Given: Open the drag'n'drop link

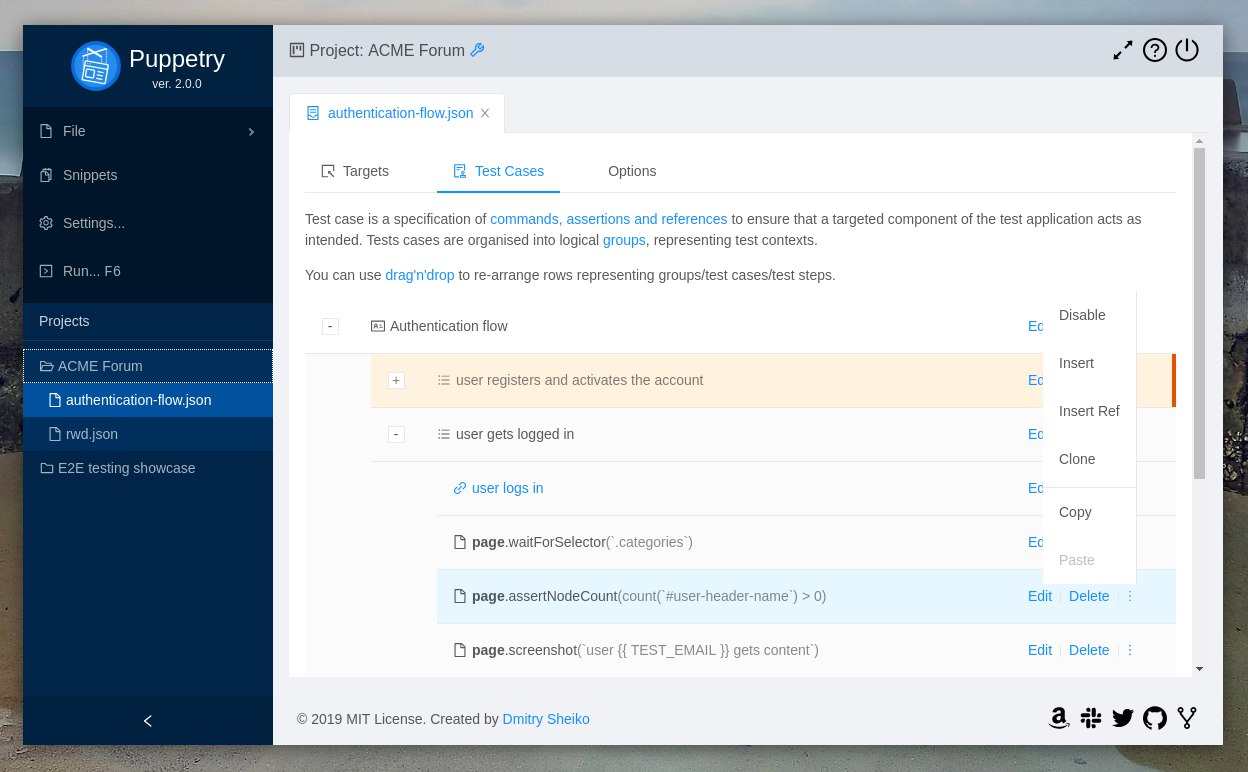Looking at the screenshot, I should coord(420,275).
